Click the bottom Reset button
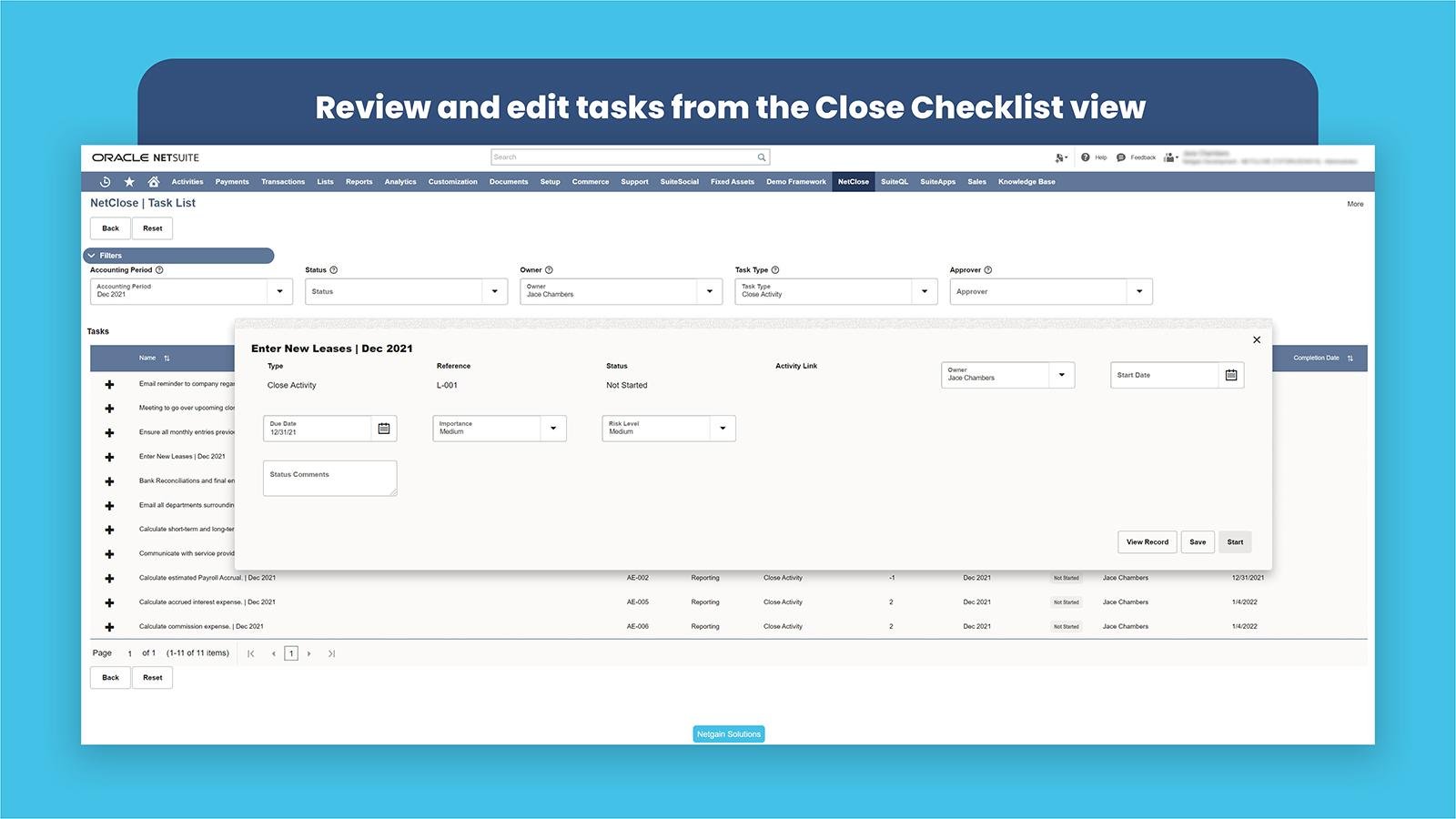The image size is (1456, 819). pyautogui.click(x=153, y=678)
